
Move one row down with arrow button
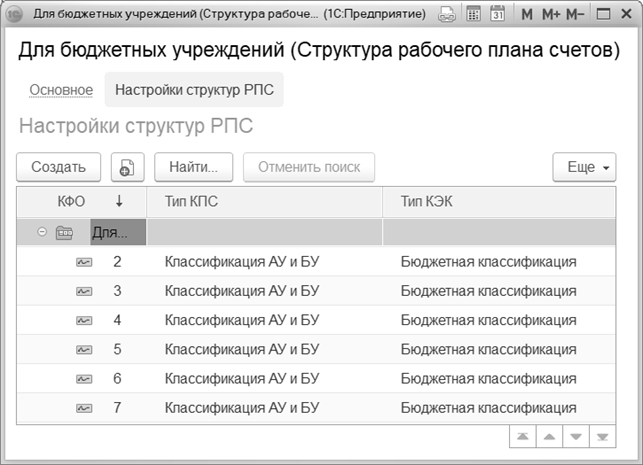(x=576, y=437)
